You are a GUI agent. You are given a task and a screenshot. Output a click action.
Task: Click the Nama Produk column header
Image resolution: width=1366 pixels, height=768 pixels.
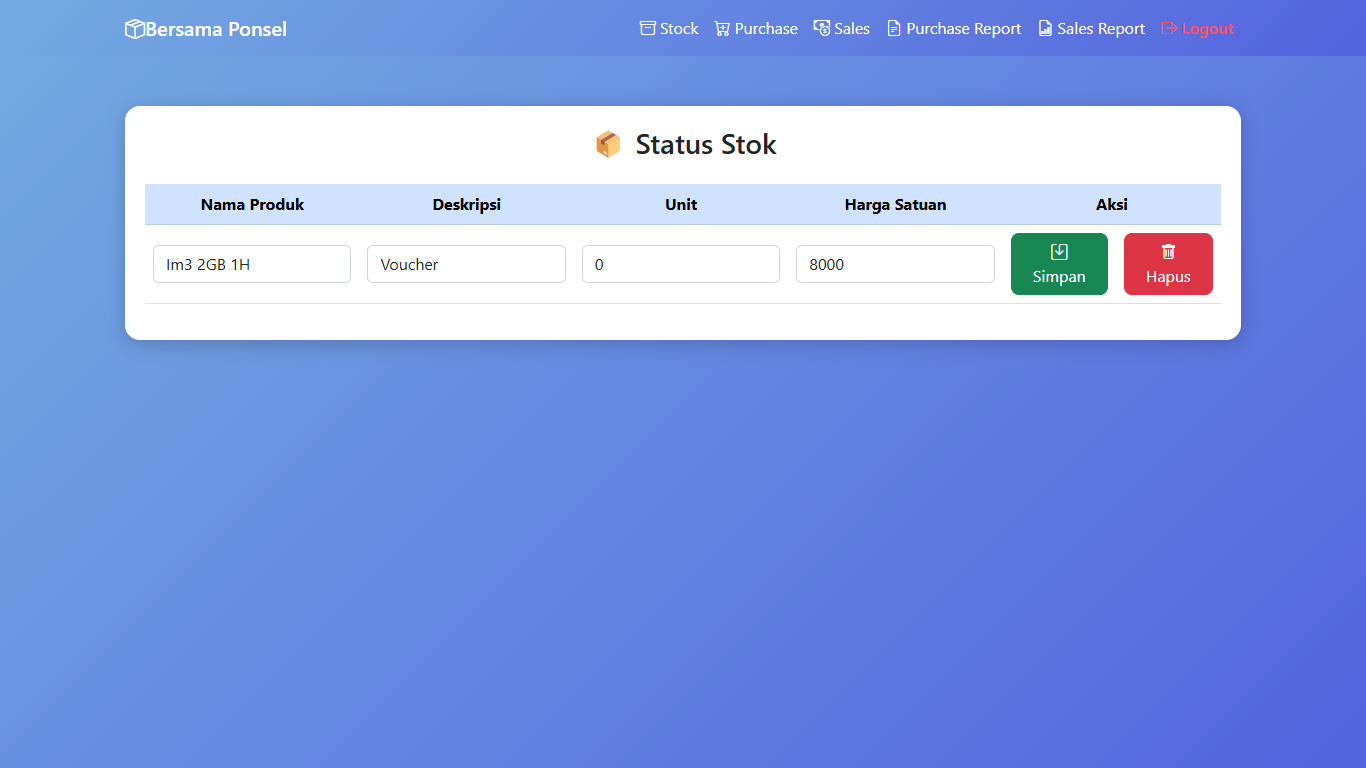[x=252, y=204]
